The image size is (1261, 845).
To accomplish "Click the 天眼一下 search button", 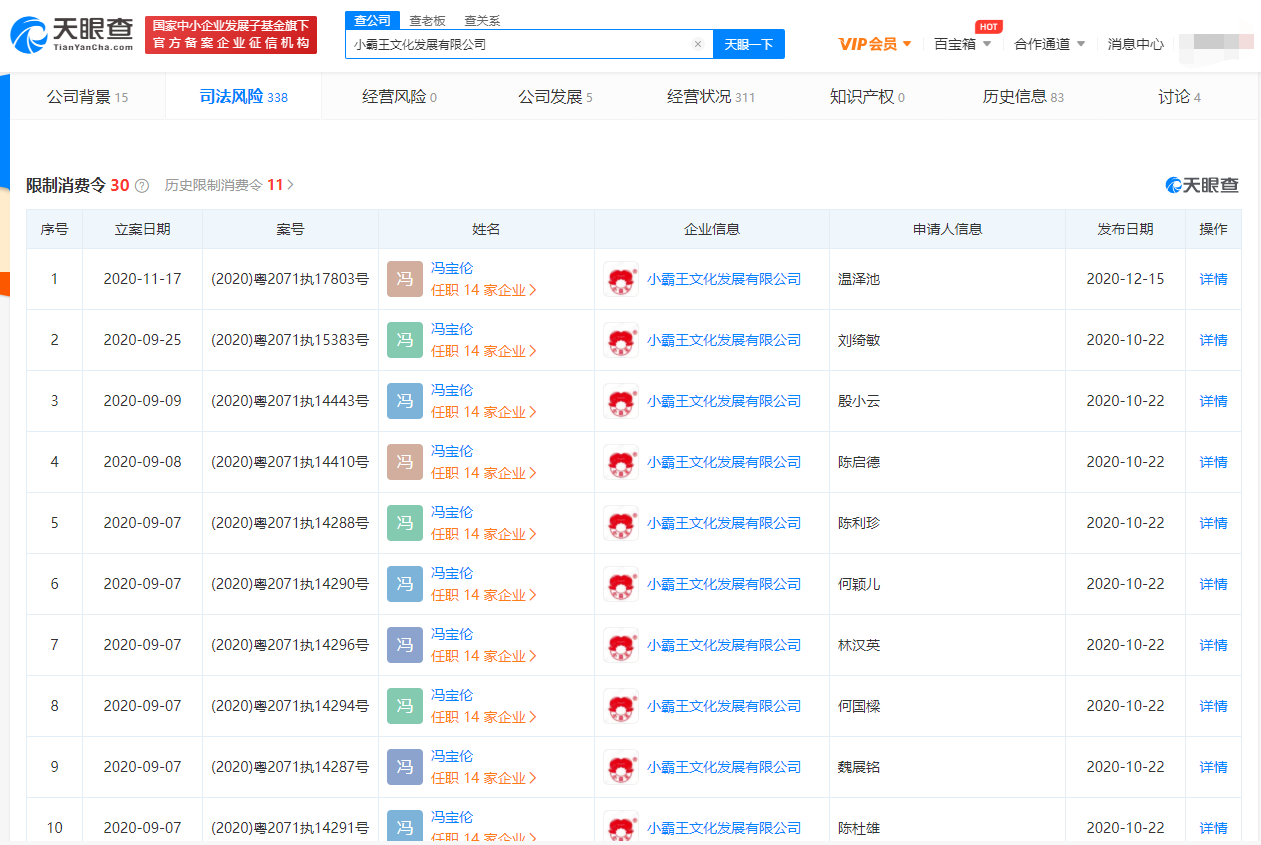I will tap(748, 44).
